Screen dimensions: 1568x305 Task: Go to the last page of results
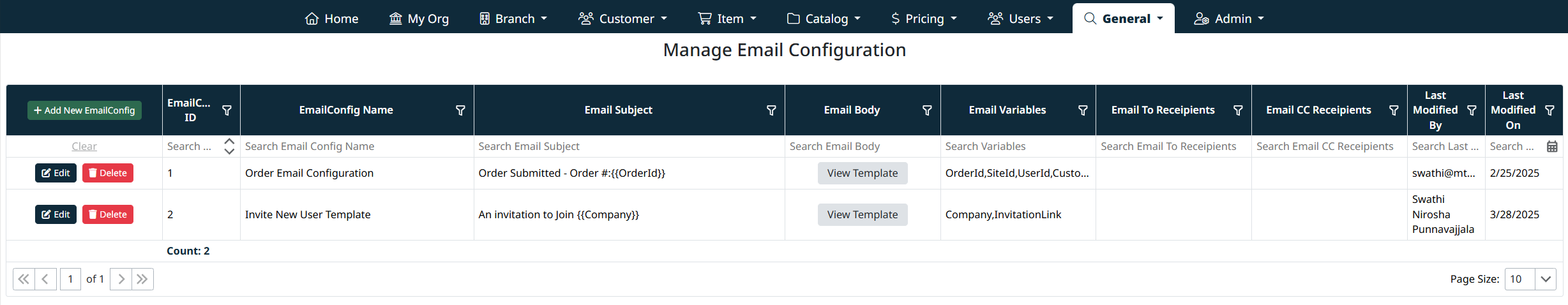[142, 279]
